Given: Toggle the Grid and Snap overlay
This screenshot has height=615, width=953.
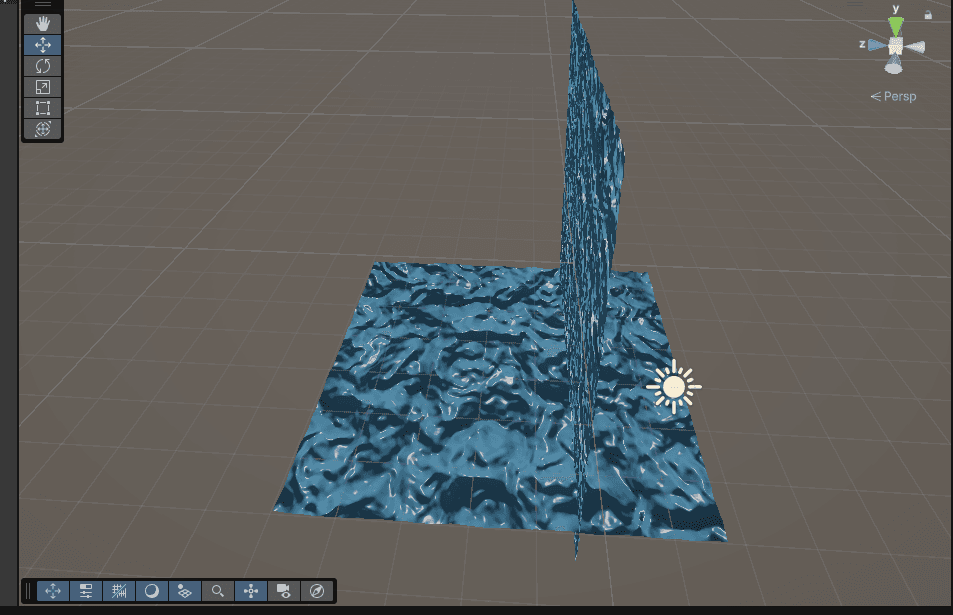Looking at the screenshot, I should tap(119, 591).
